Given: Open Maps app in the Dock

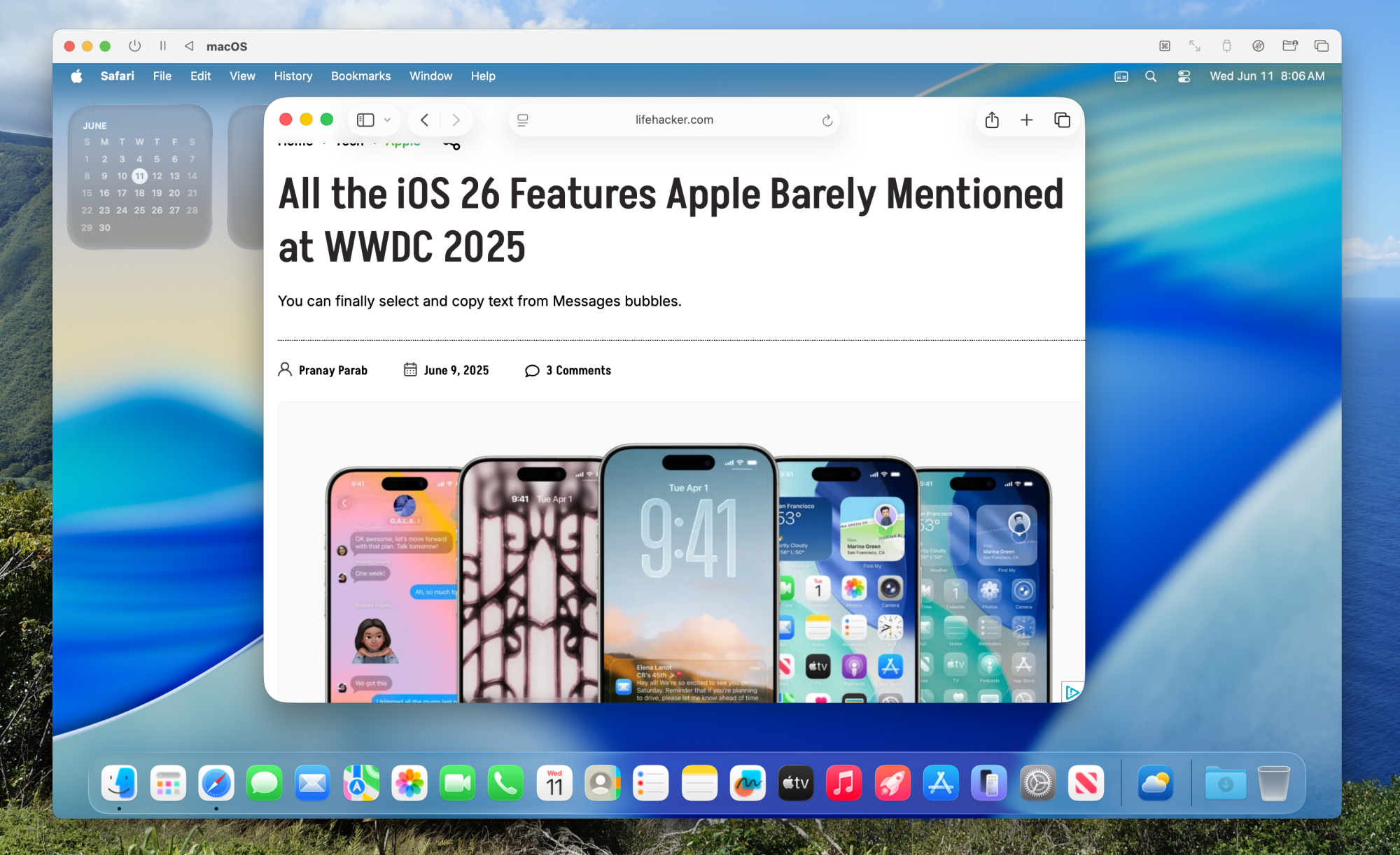Looking at the screenshot, I should pyautogui.click(x=361, y=783).
